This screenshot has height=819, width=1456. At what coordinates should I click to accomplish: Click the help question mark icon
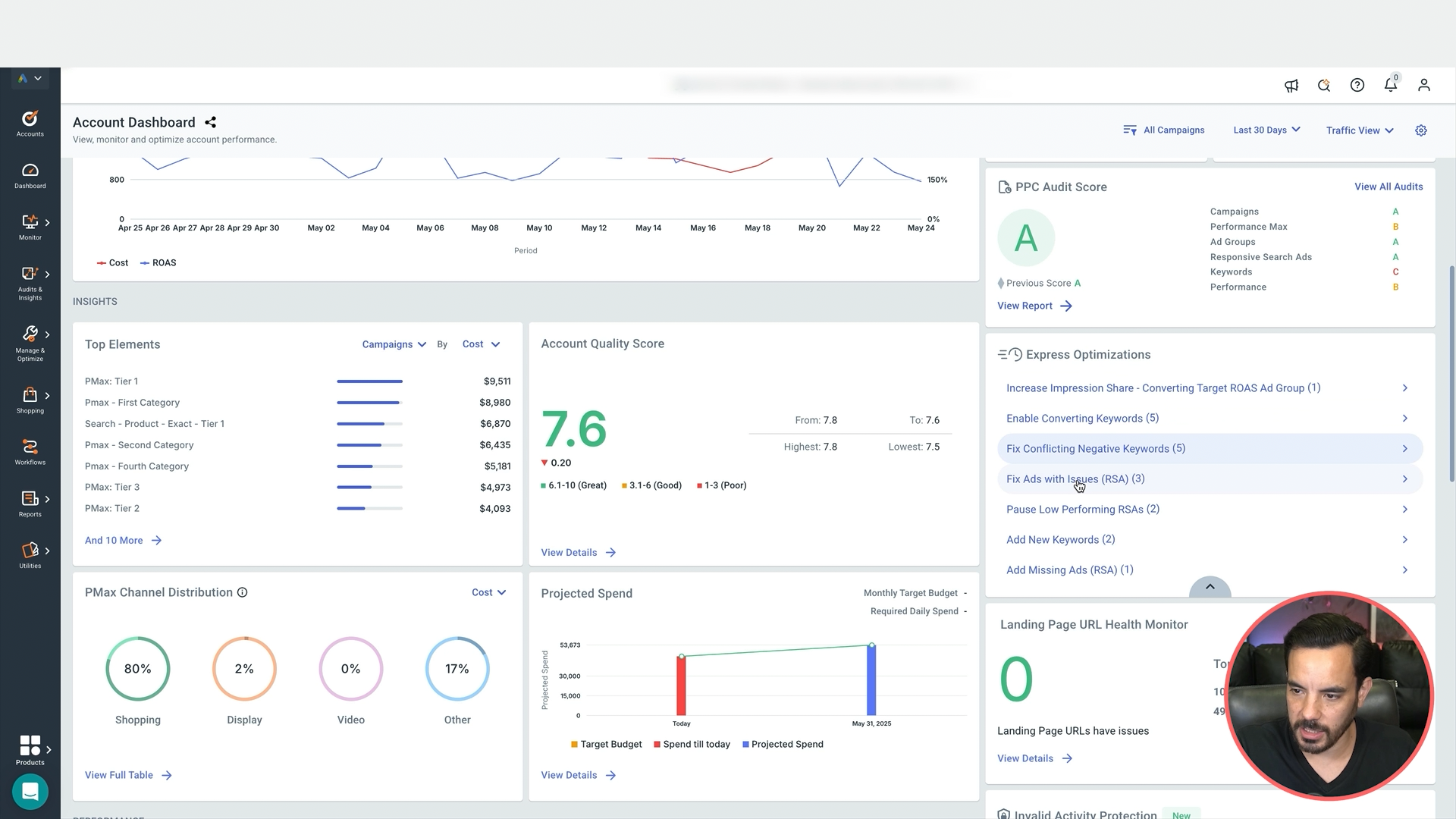click(x=1357, y=85)
